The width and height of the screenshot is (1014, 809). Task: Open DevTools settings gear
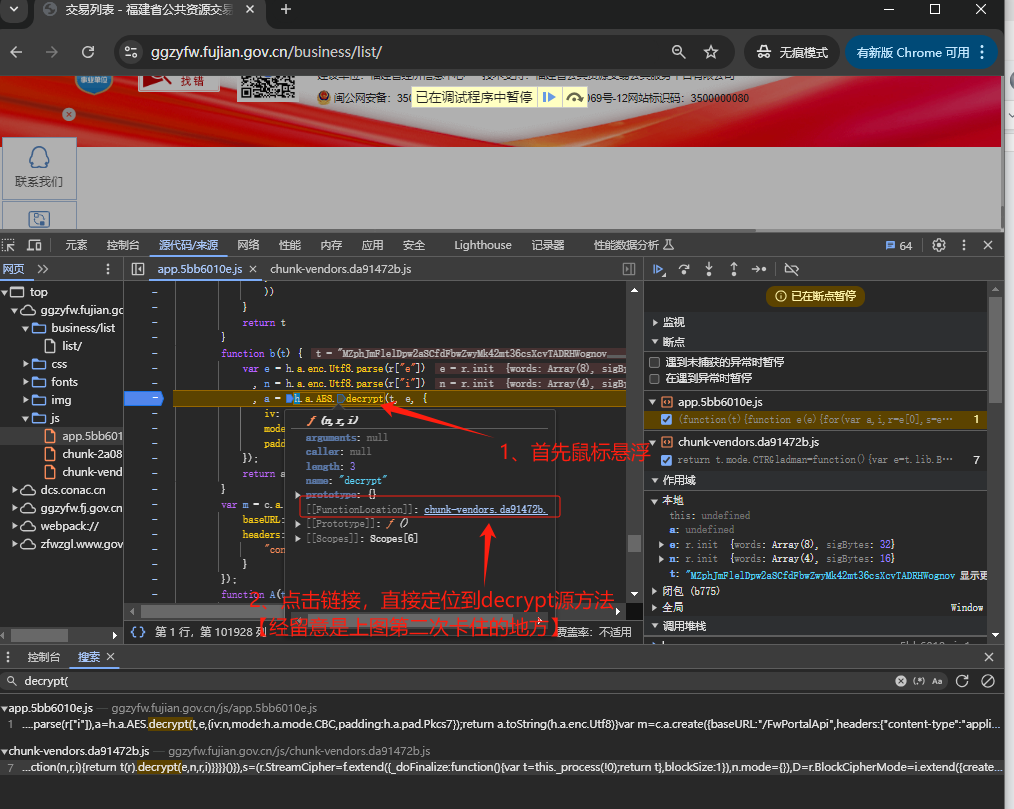[938, 245]
